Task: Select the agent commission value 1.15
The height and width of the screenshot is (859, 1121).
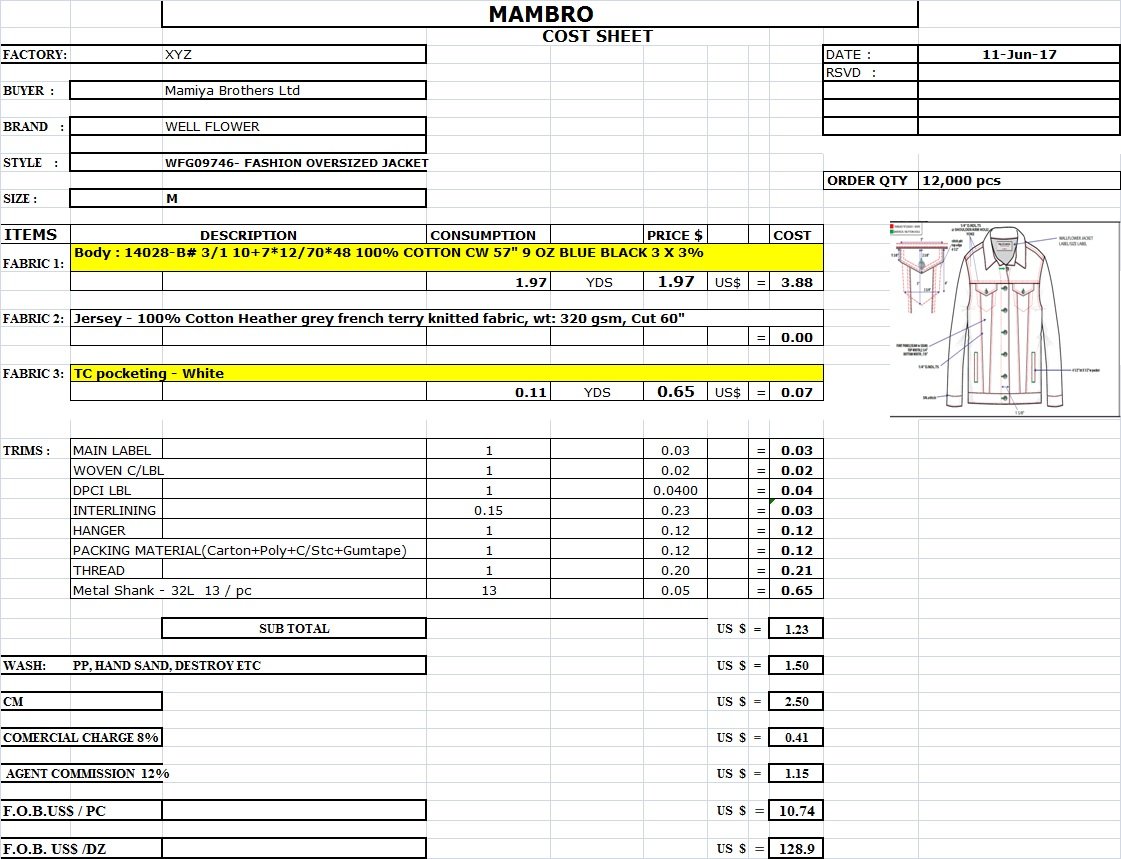Action: [x=796, y=773]
